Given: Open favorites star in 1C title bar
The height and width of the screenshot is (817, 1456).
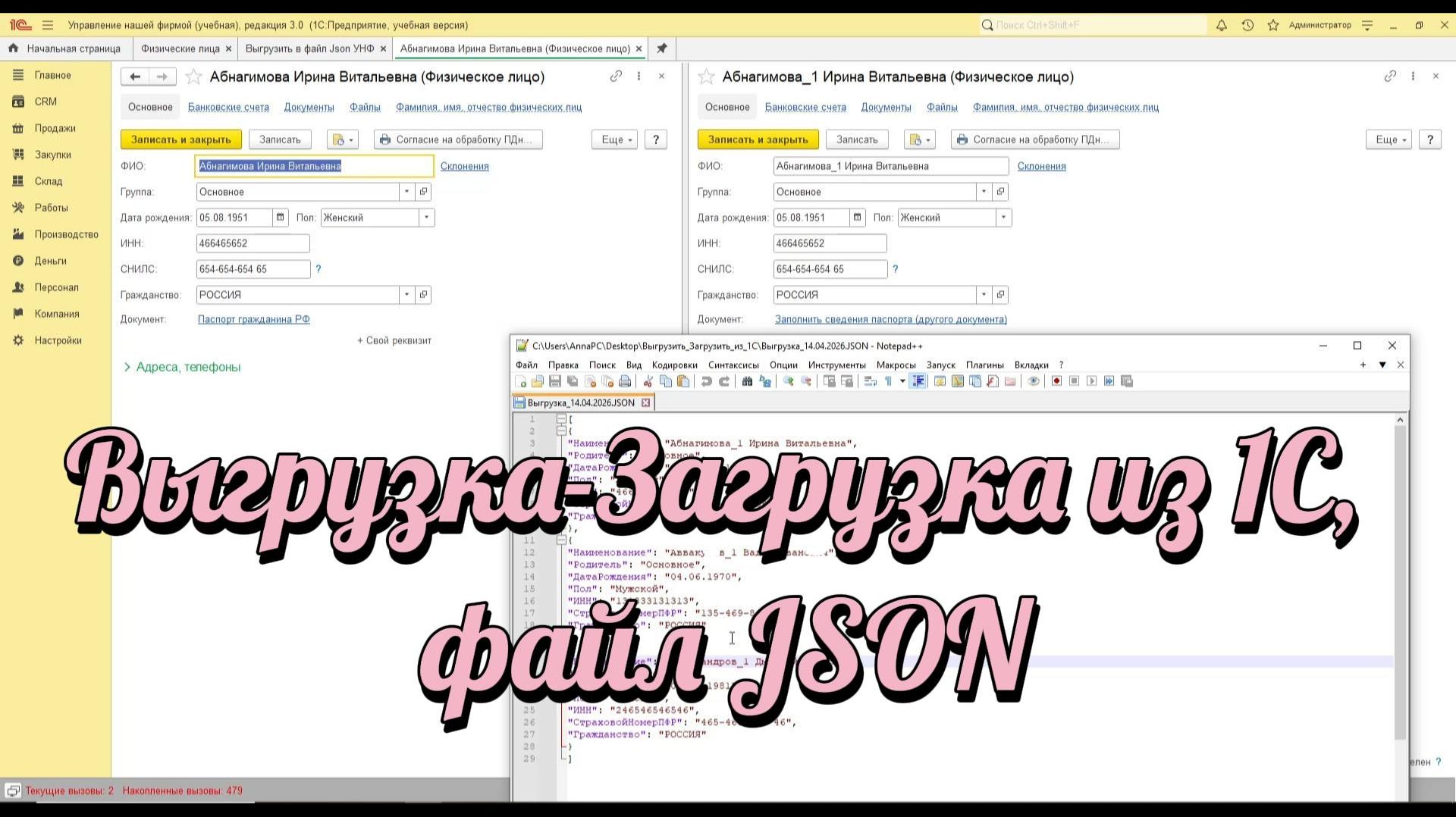Looking at the screenshot, I should (x=1273, y=25).
